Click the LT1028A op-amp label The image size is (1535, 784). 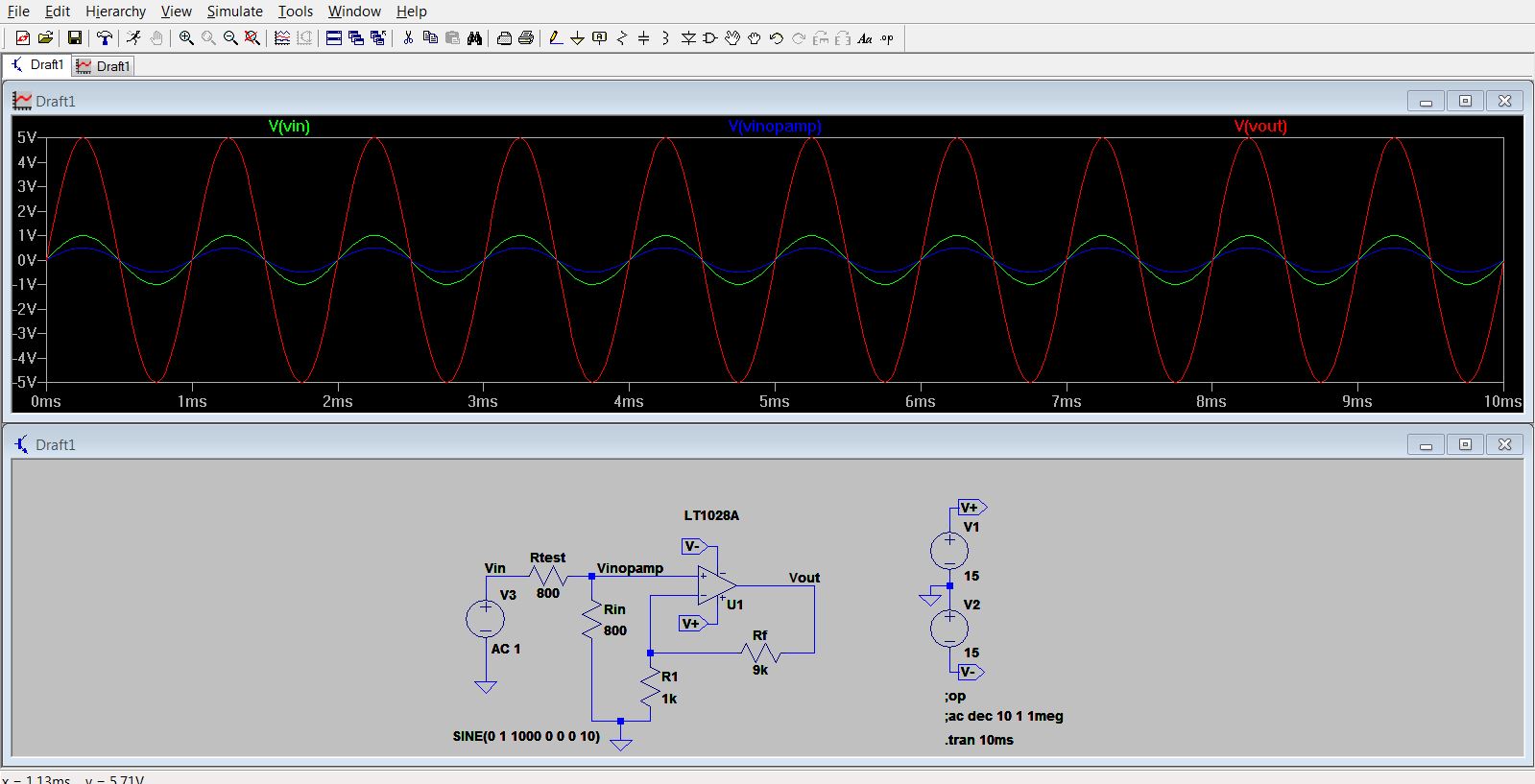711,515
